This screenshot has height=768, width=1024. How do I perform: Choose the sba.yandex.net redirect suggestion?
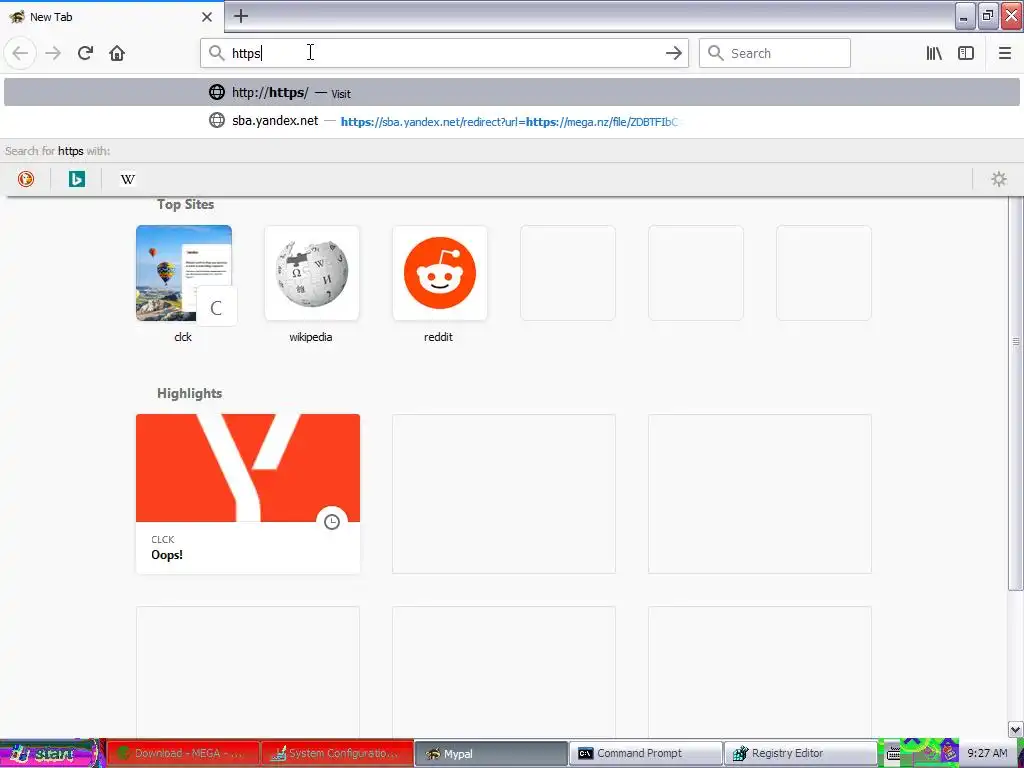(x=511, y=121)
